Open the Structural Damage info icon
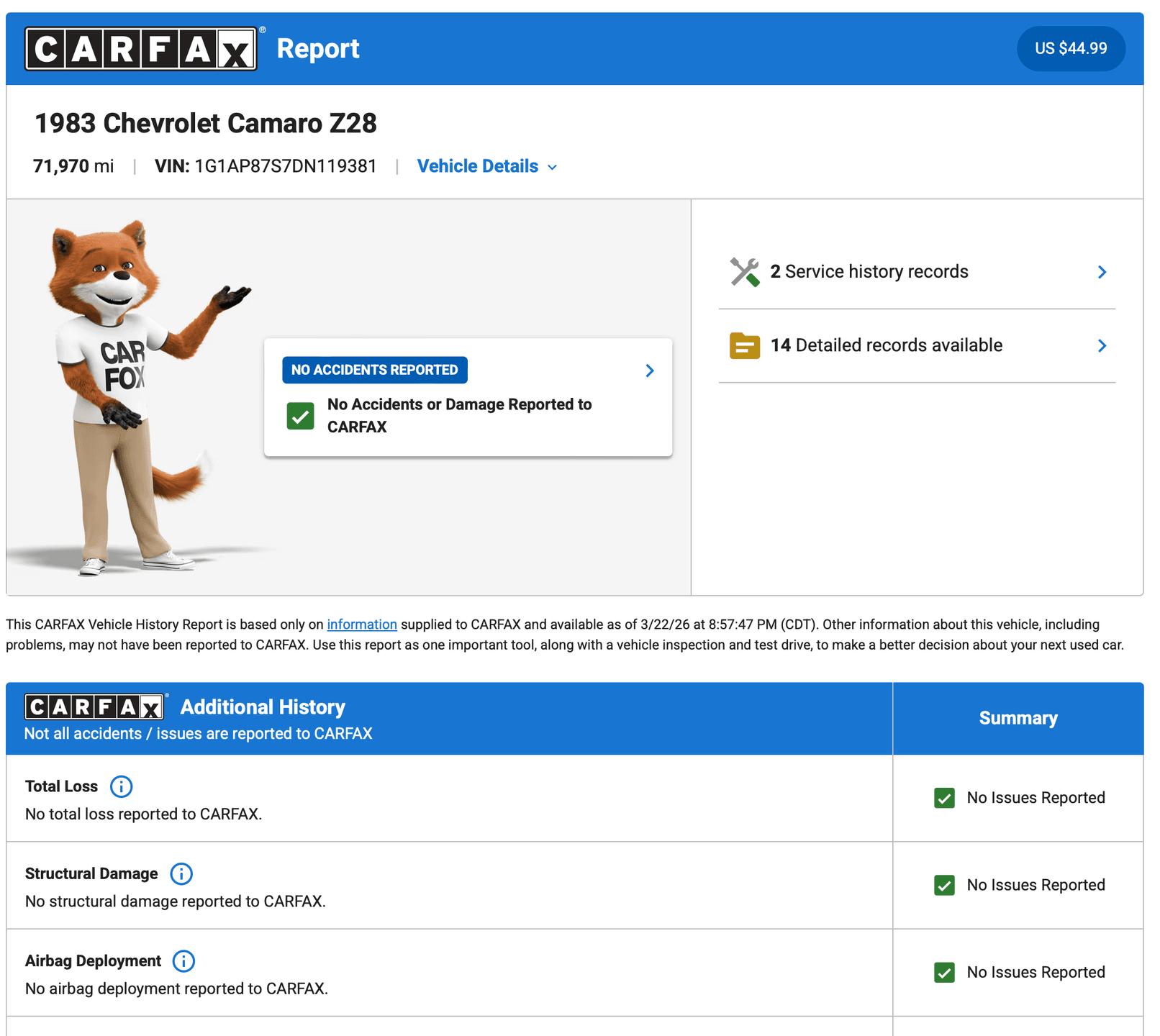 (181, 873)
